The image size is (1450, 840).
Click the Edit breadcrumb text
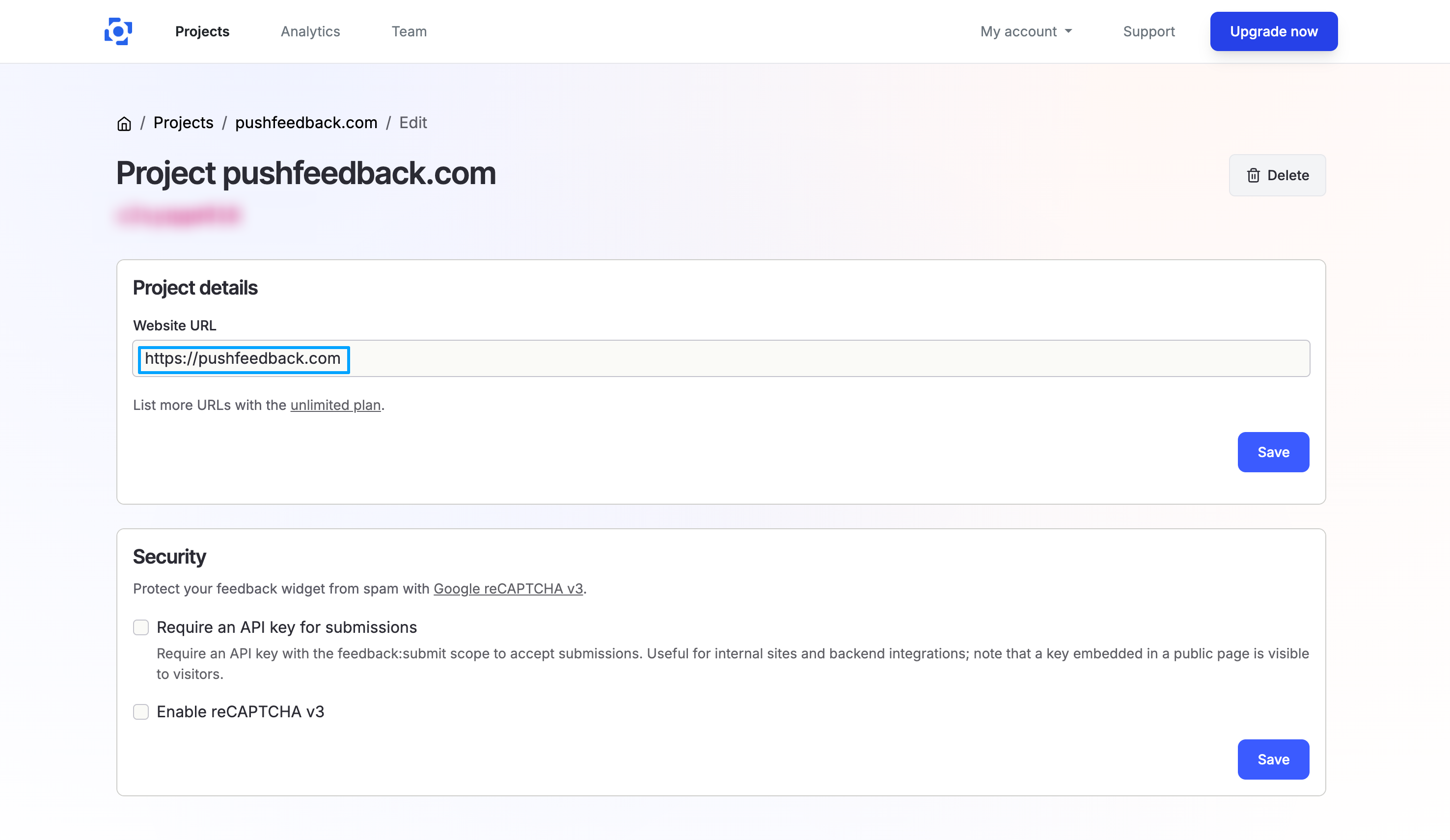click(x=412, y=123)
